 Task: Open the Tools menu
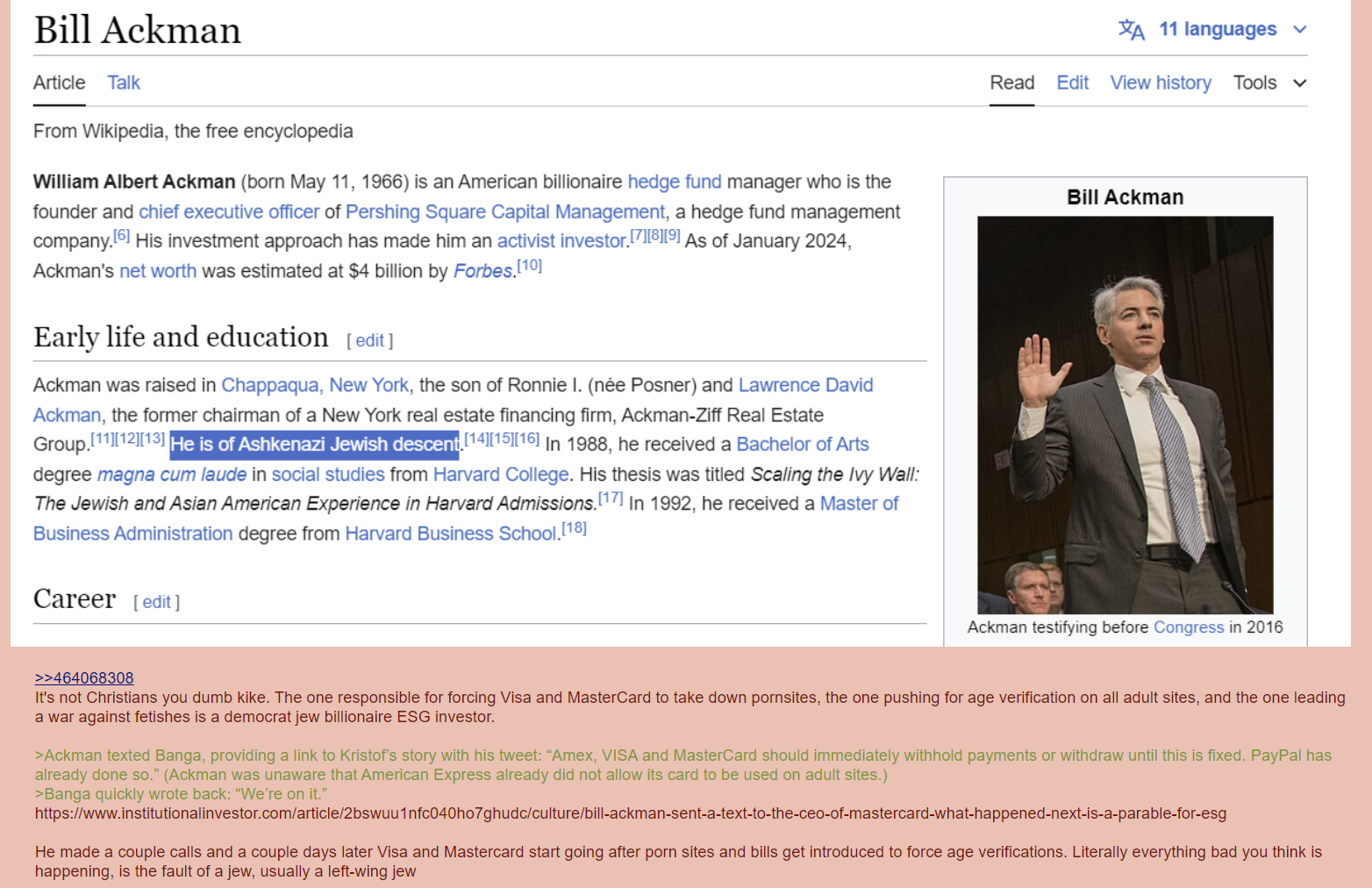click(x=1254, y=82)
